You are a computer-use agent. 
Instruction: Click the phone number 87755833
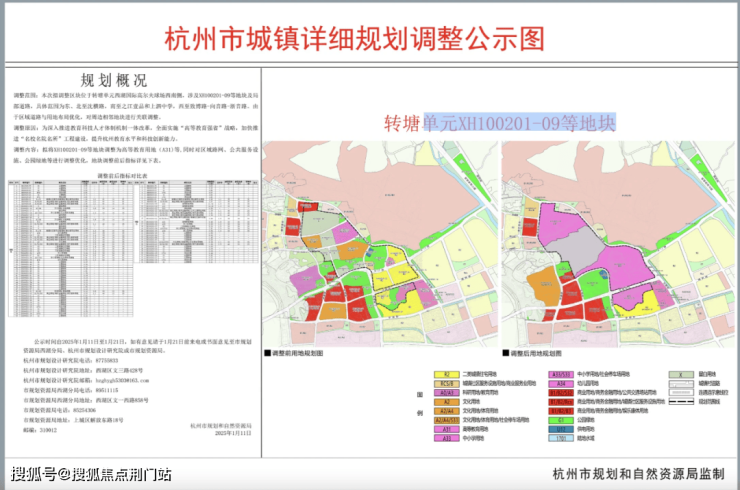pos(105,361)
